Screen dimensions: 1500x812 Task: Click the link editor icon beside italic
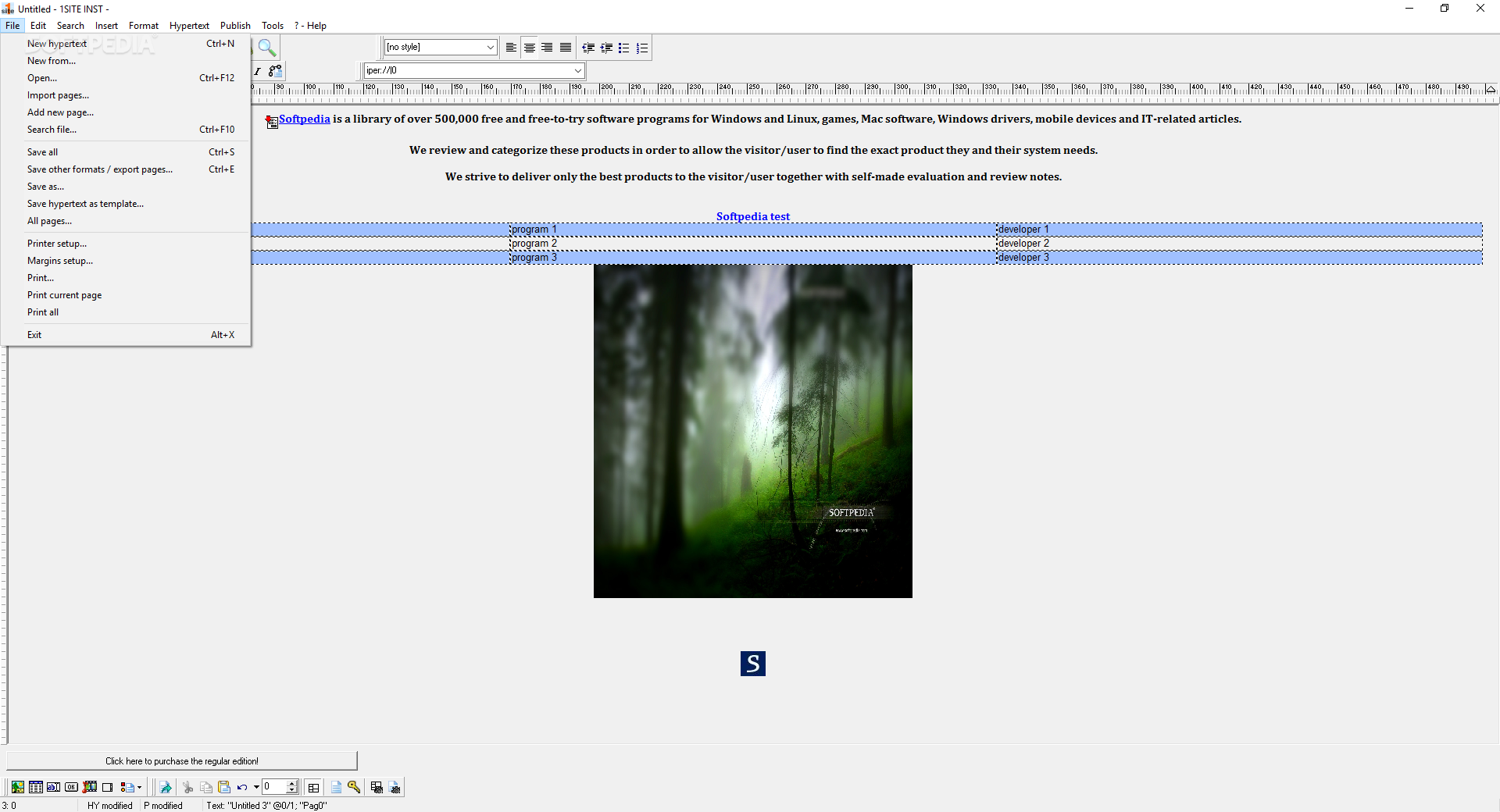point(275,71)
